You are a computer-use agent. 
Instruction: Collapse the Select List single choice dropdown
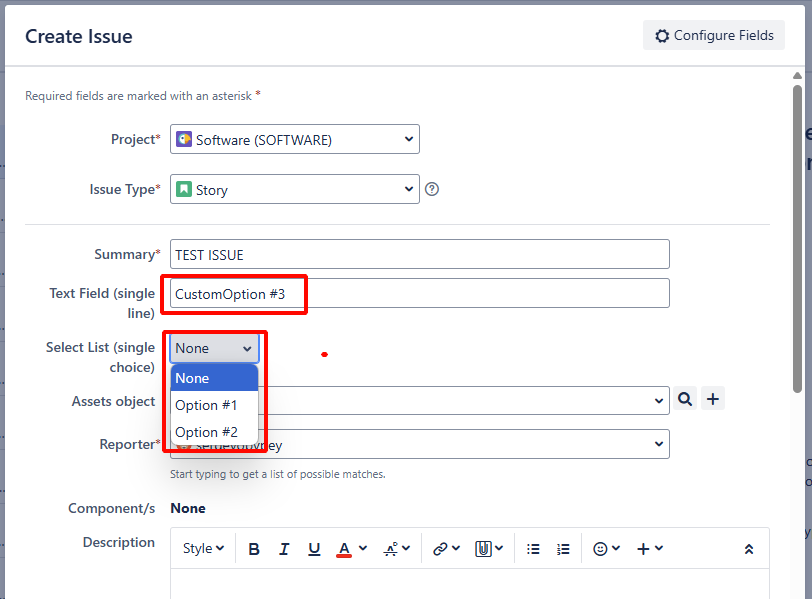(214, 348)
